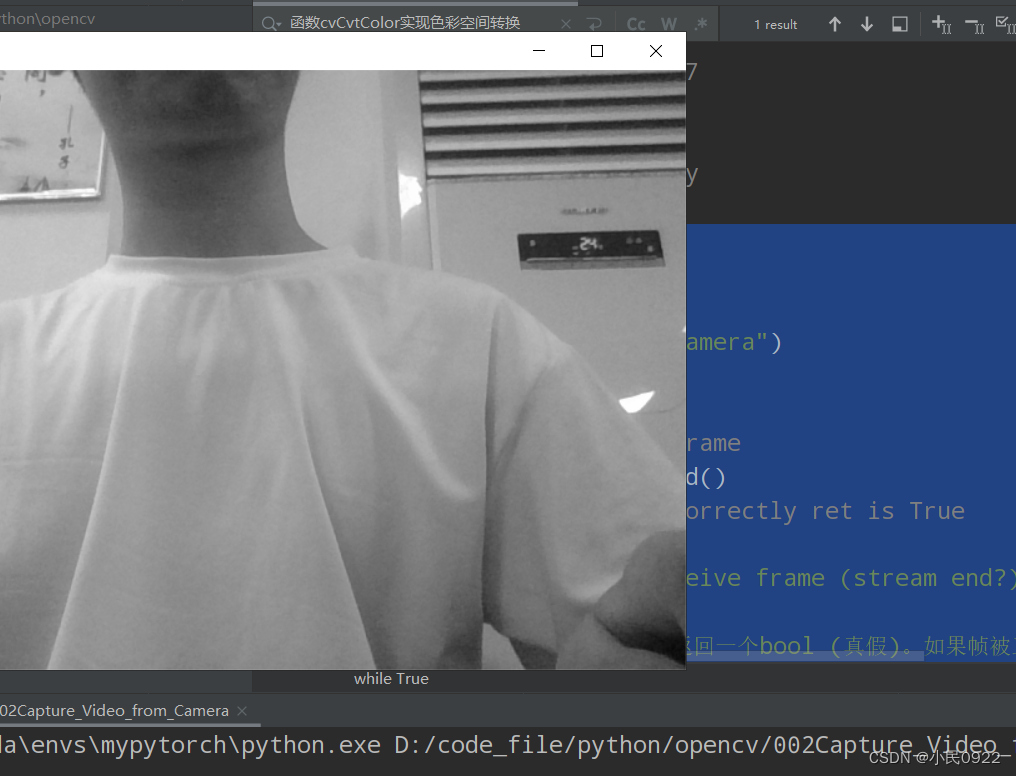Jump to next occurrence with down arrow
This screenshot has width=1016, height=776.
(866, 23)
